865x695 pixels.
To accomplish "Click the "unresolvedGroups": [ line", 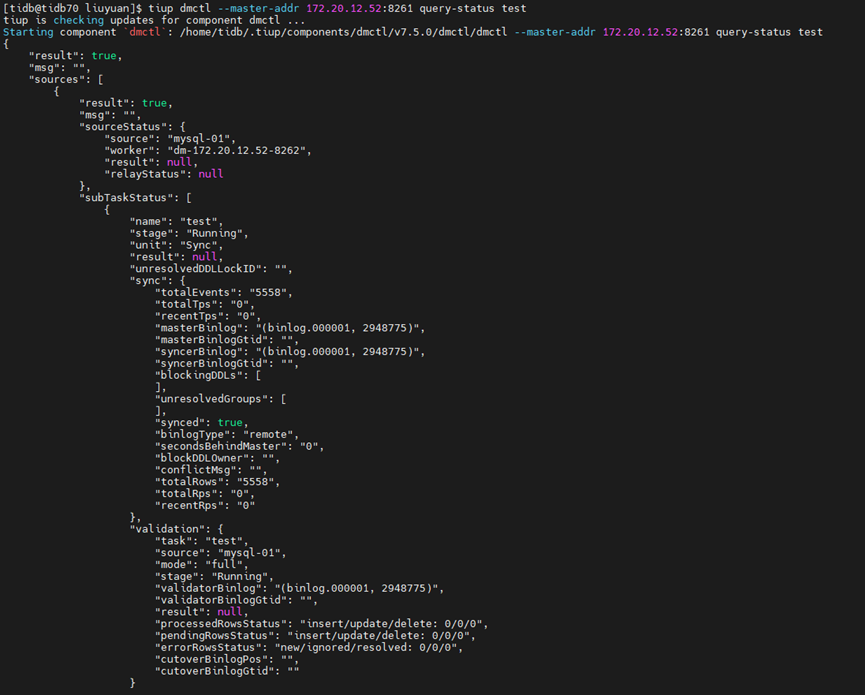I will [x=221, y=399].
